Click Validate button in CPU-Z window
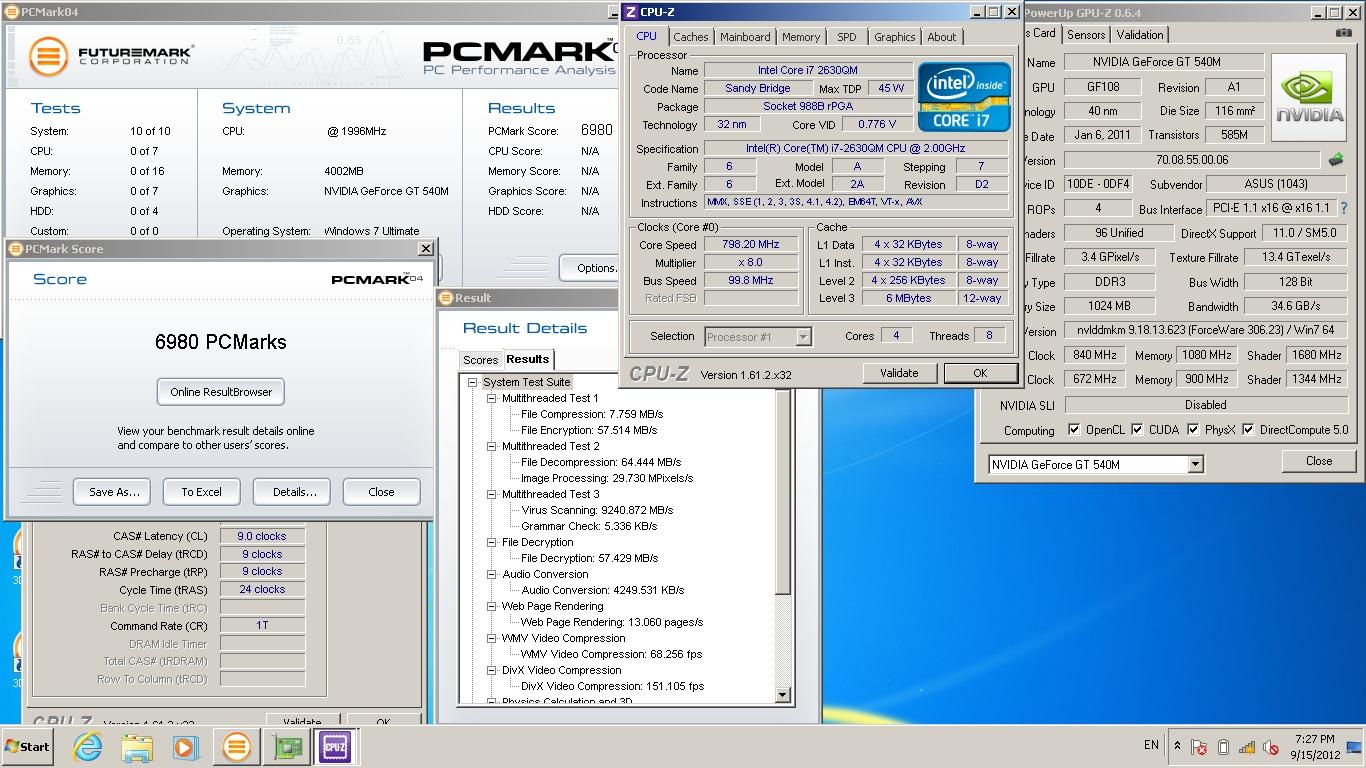This screenshot has height=768, width=1366. pos(899,373)
